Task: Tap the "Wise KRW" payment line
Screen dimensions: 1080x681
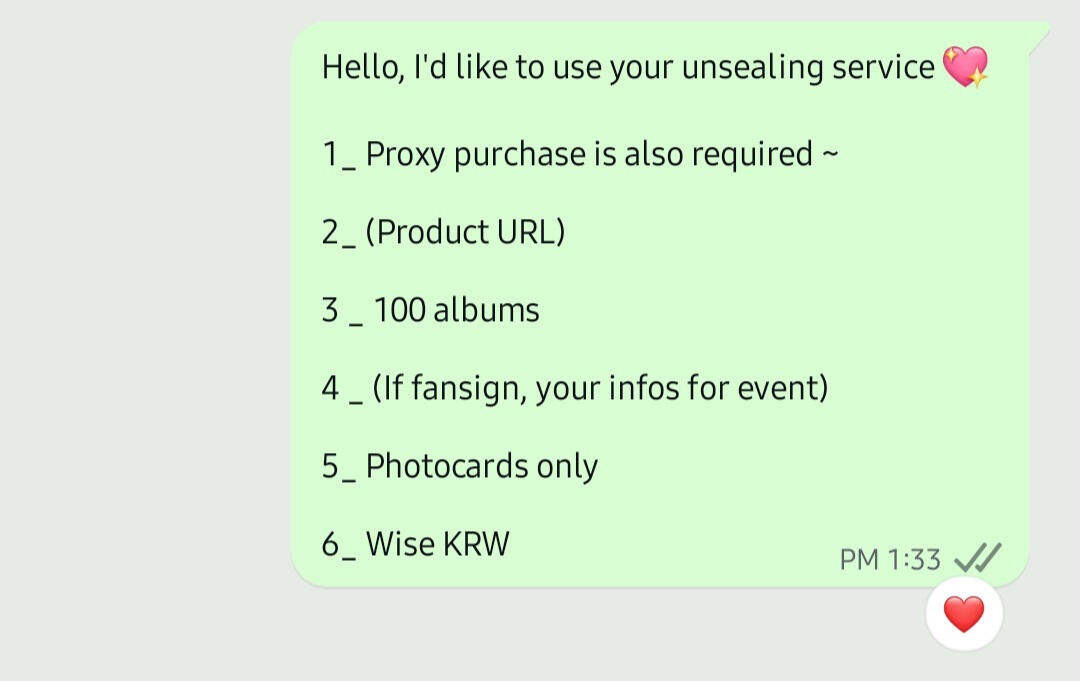Action: tap(438, 544)
